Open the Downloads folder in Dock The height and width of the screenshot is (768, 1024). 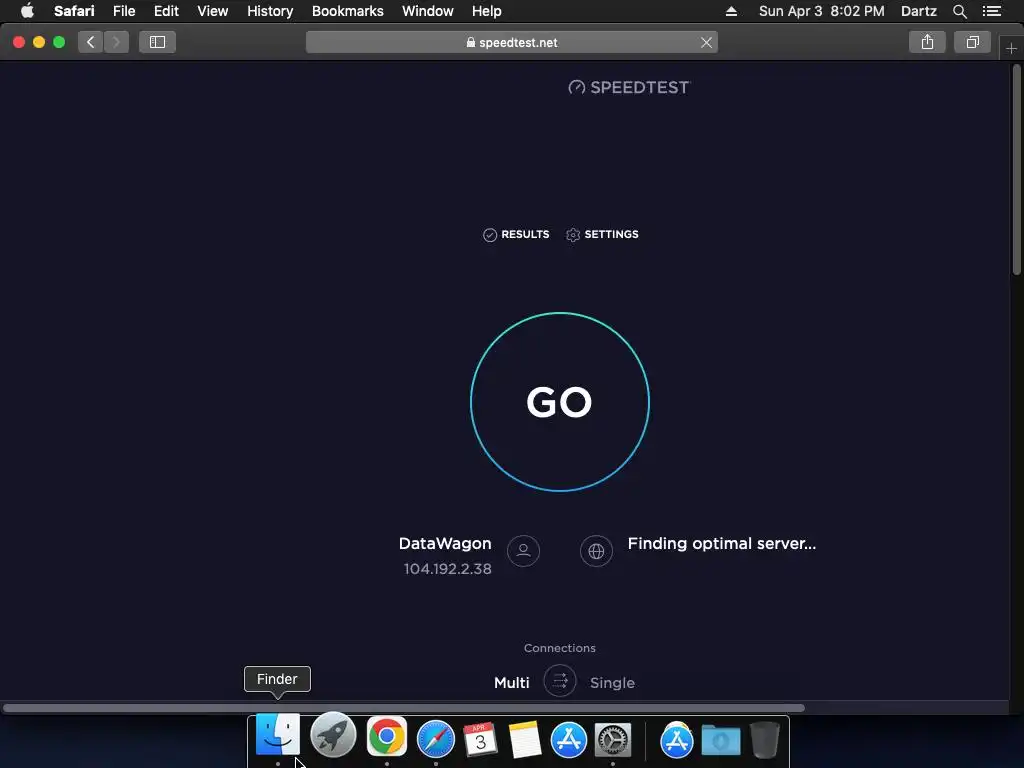tap(721, 740)
